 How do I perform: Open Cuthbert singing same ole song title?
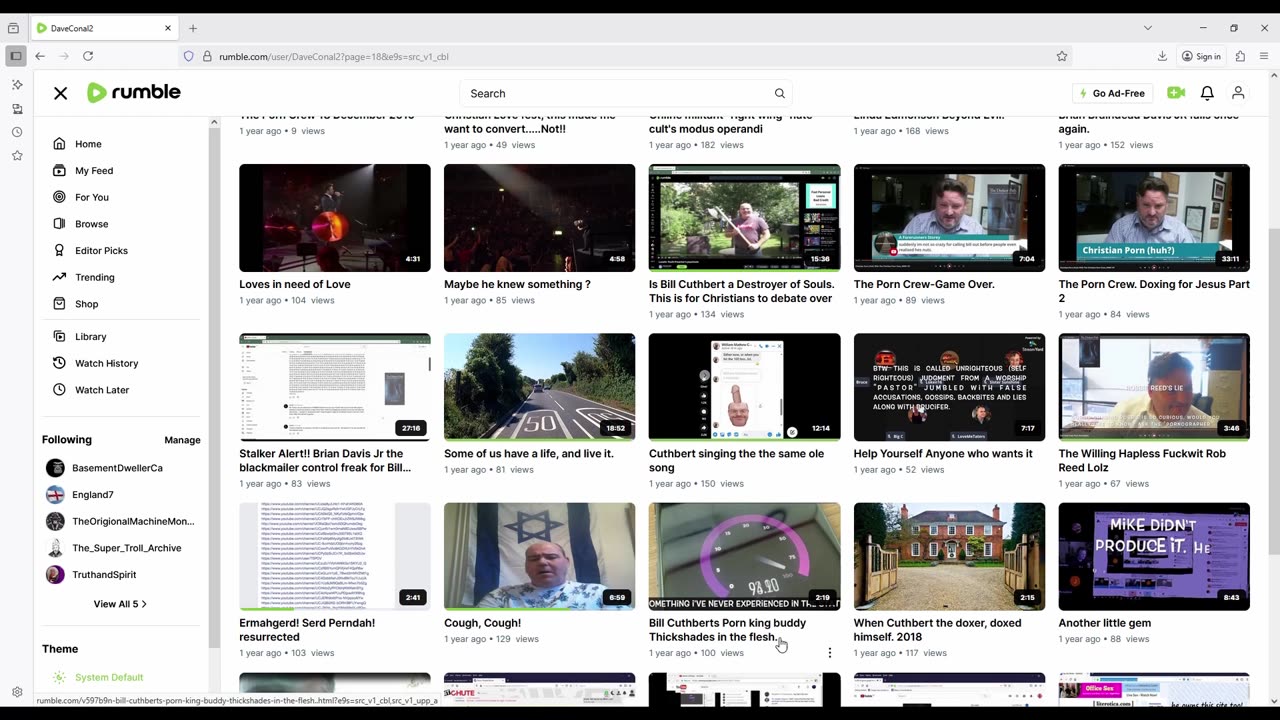pyautogui.click(x=737, y=460)
